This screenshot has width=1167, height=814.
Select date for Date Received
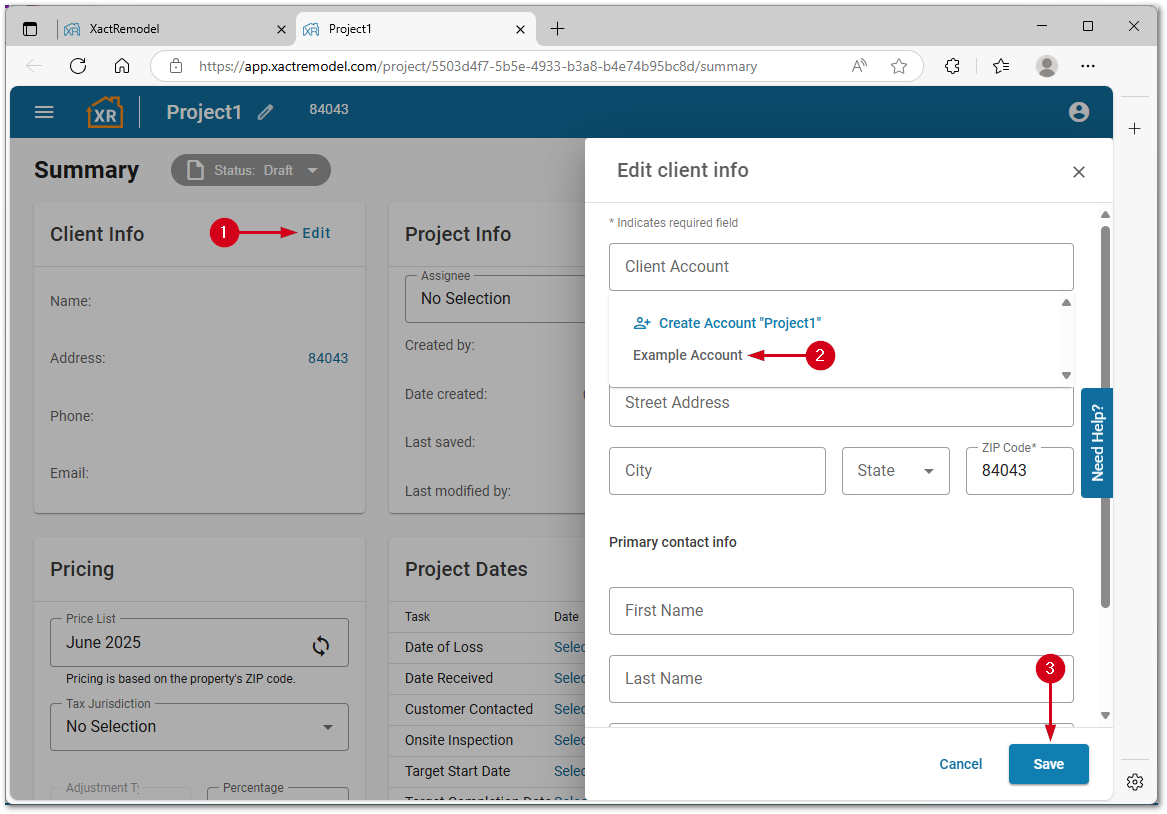click(x=569, y=679)
